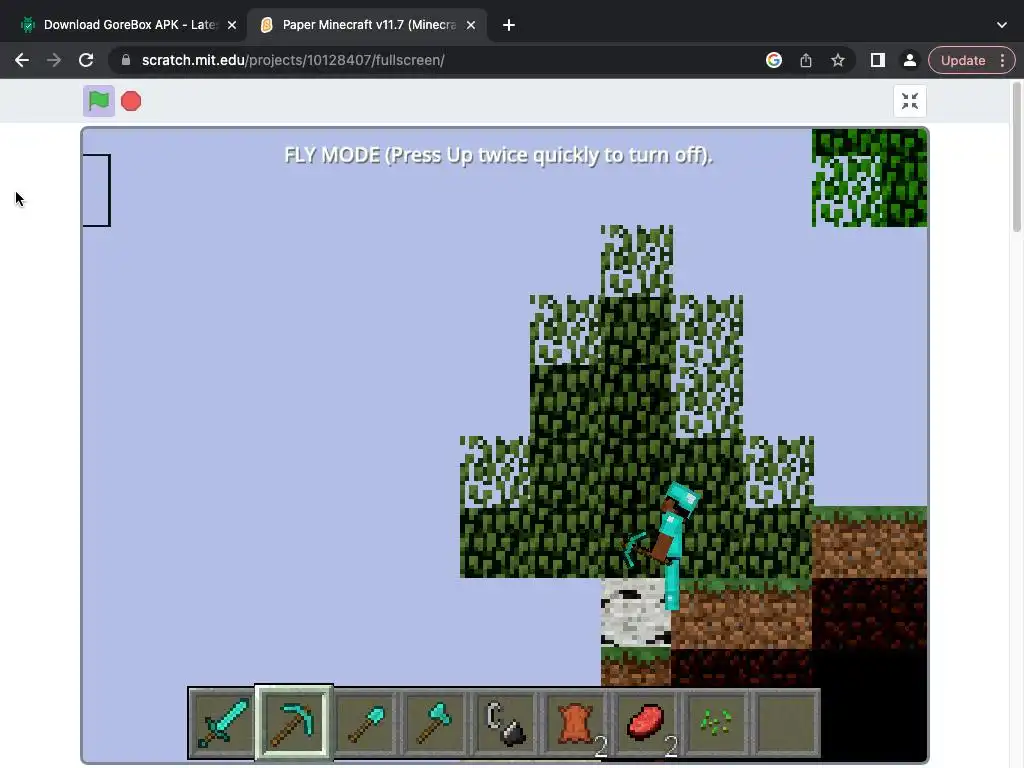Click the FLY MODE message text
This screenshot has width=1024, height=768.
pyautogui.click(x=498, y=155)
